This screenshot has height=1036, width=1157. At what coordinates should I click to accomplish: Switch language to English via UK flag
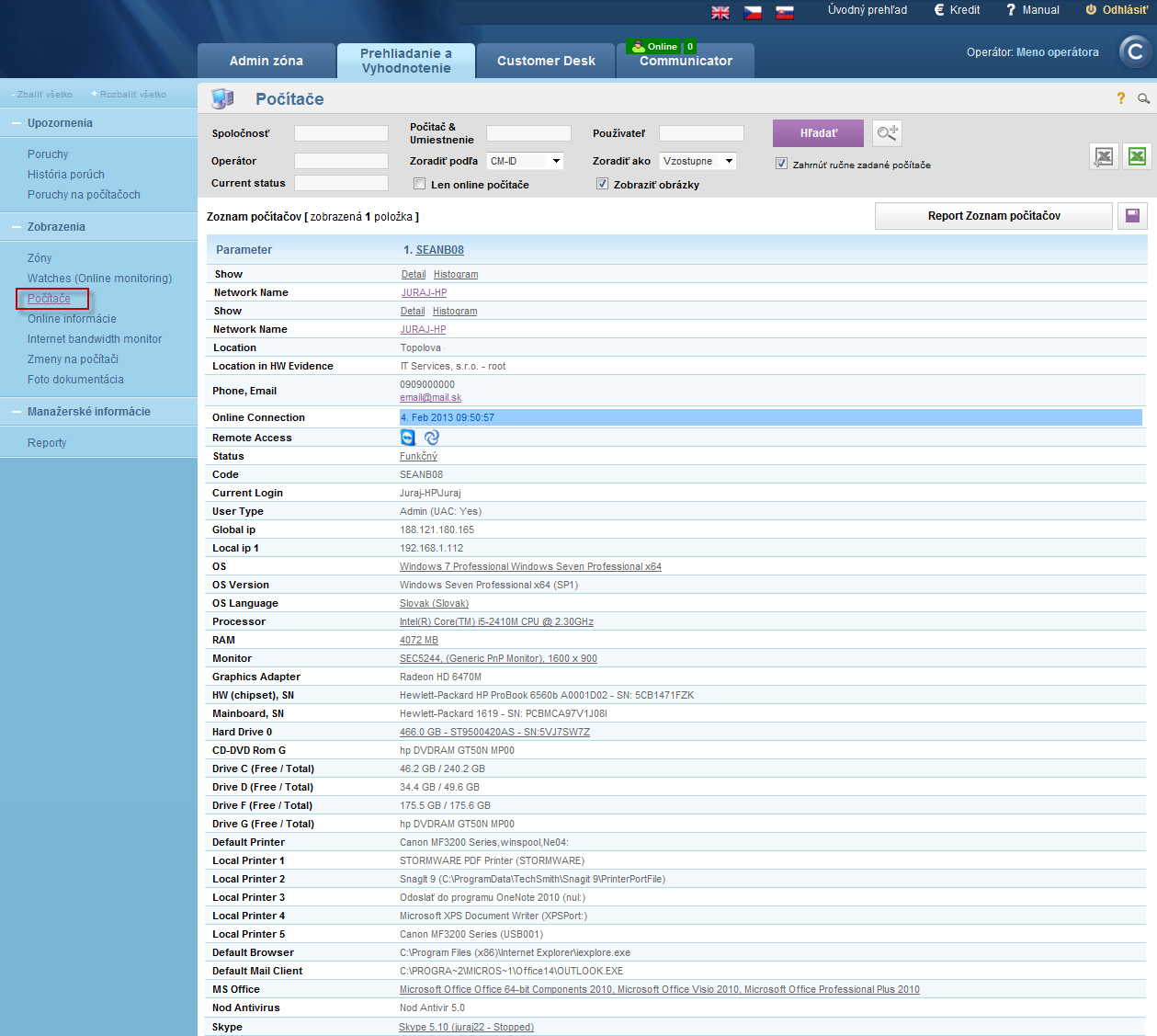[720, 12]
